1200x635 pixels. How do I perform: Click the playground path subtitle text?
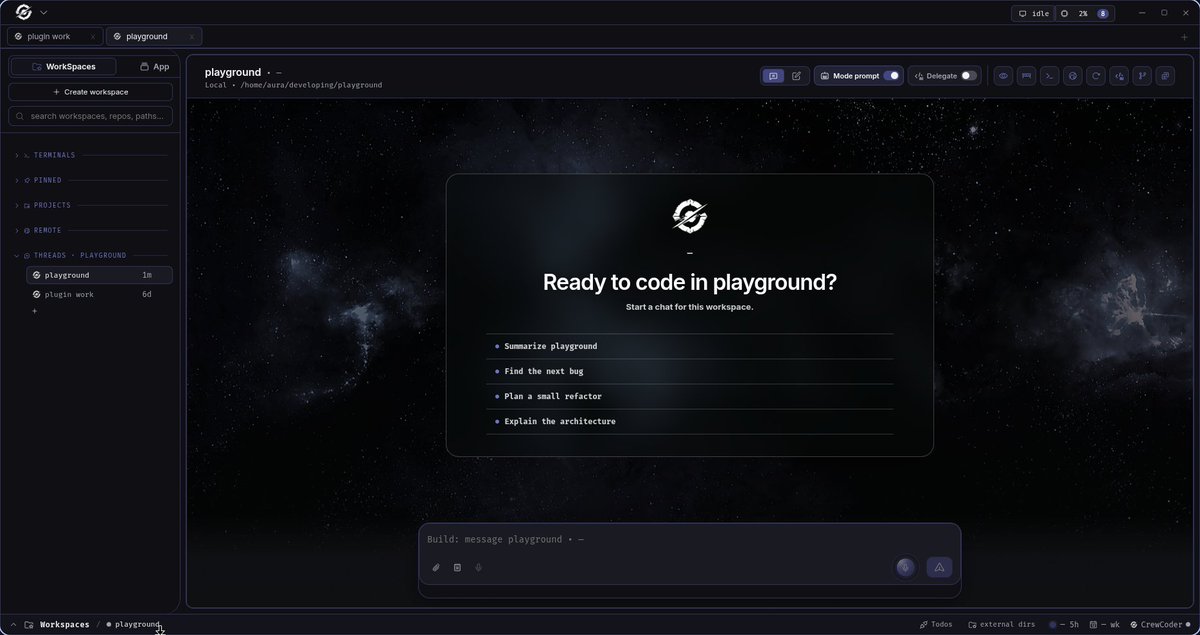(293, 85)
